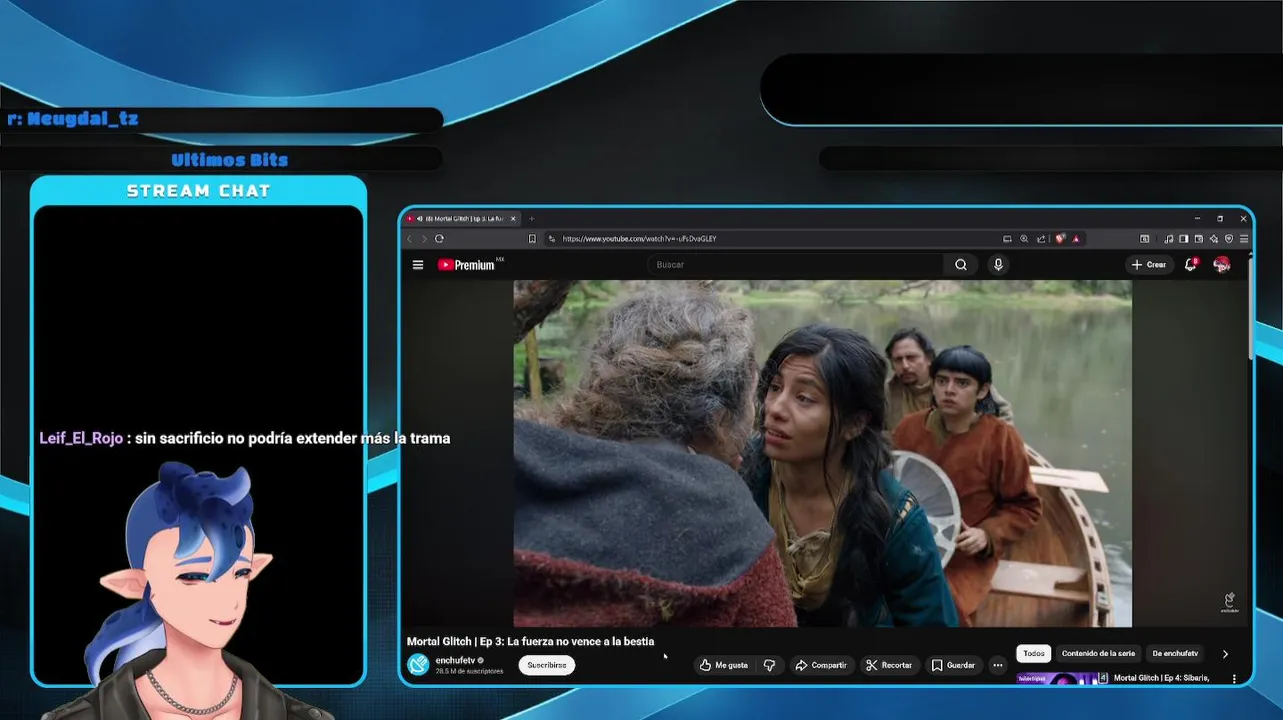Click the Brave Rewards triangle icon
This screenshot has width=1283, height=720.
pos(1076,239)
